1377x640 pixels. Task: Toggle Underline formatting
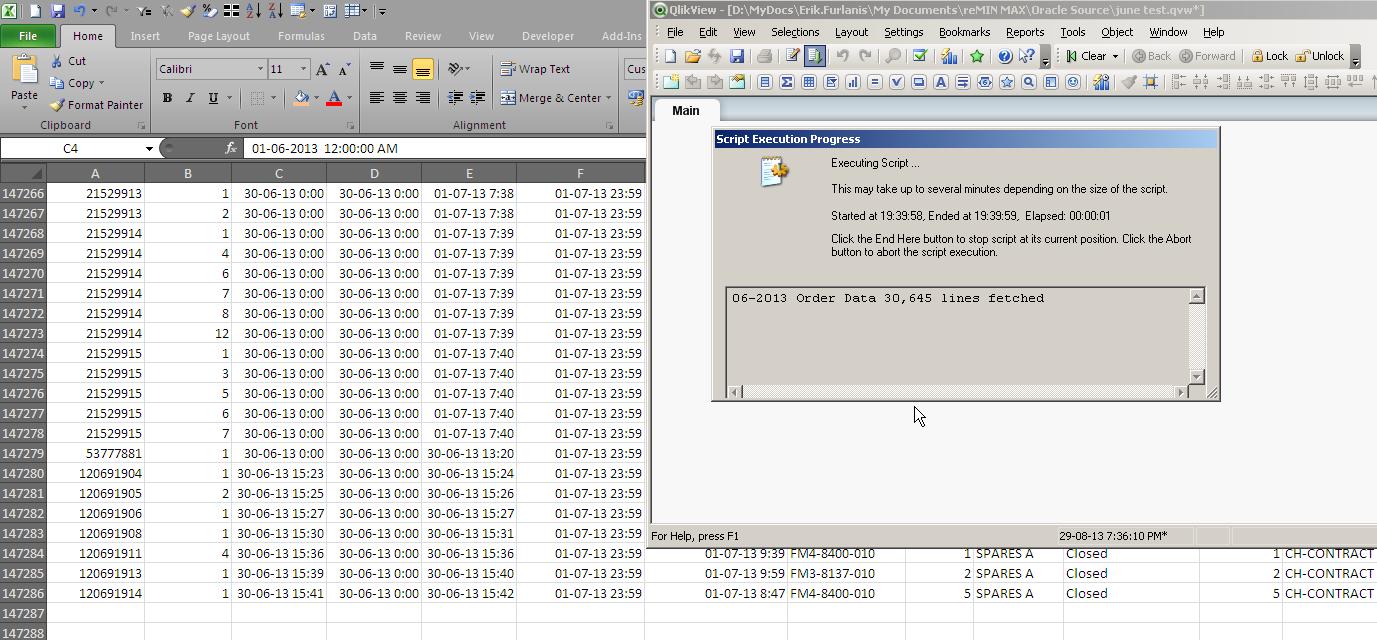point(212,98)
